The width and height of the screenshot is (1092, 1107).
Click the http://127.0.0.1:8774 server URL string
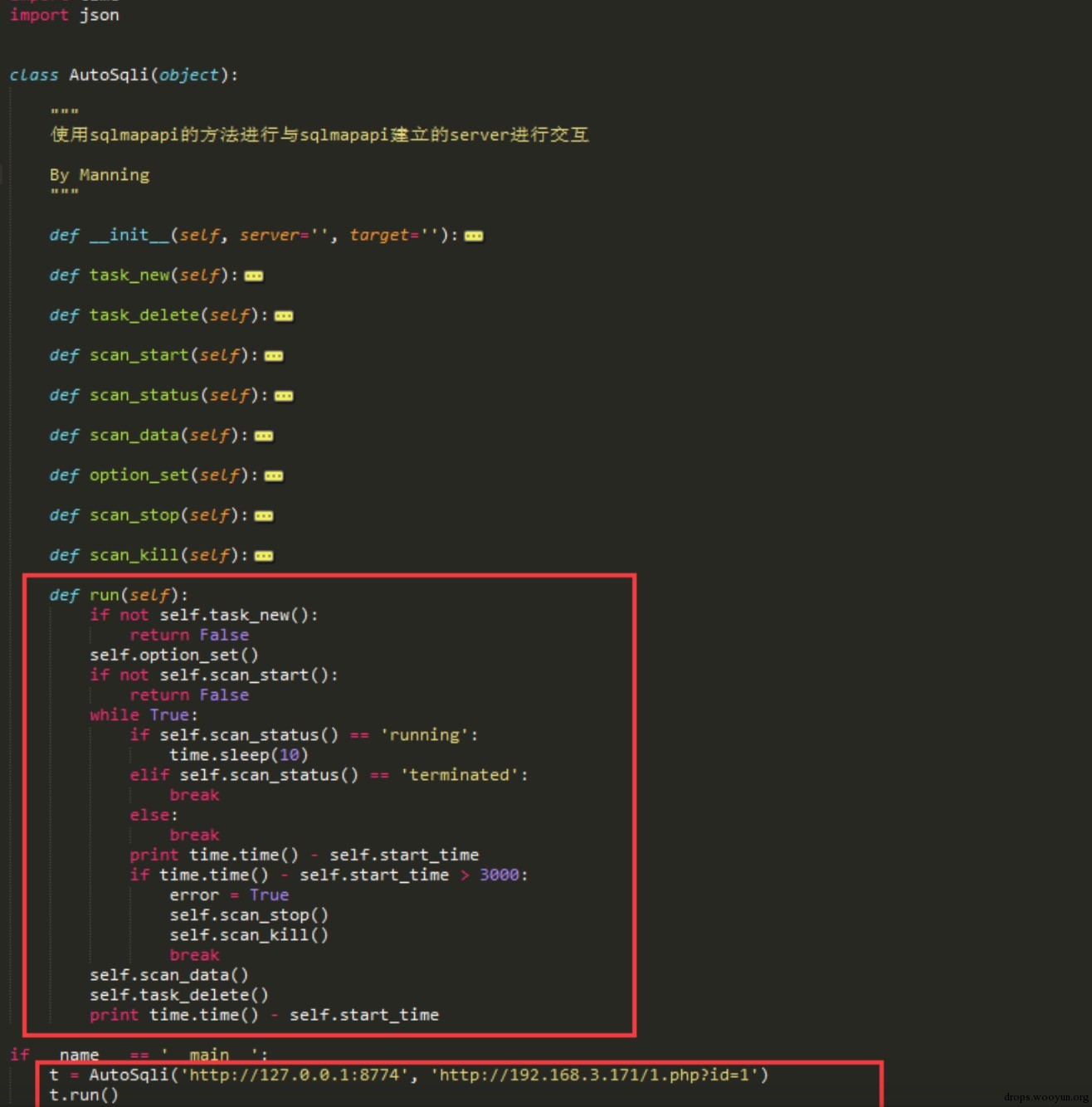[295, 1075]
